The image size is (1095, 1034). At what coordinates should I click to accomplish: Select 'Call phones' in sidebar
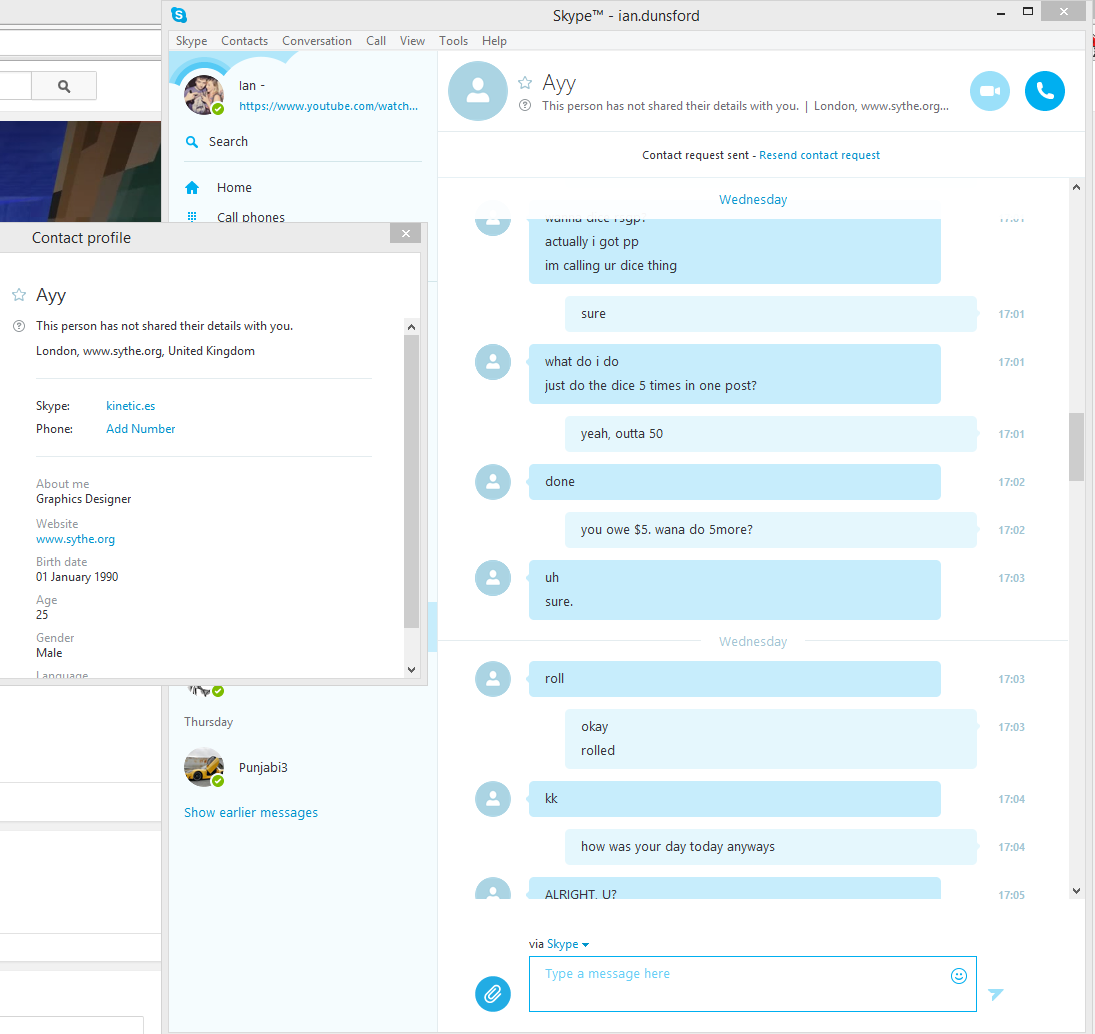click(x=251, y=217)
